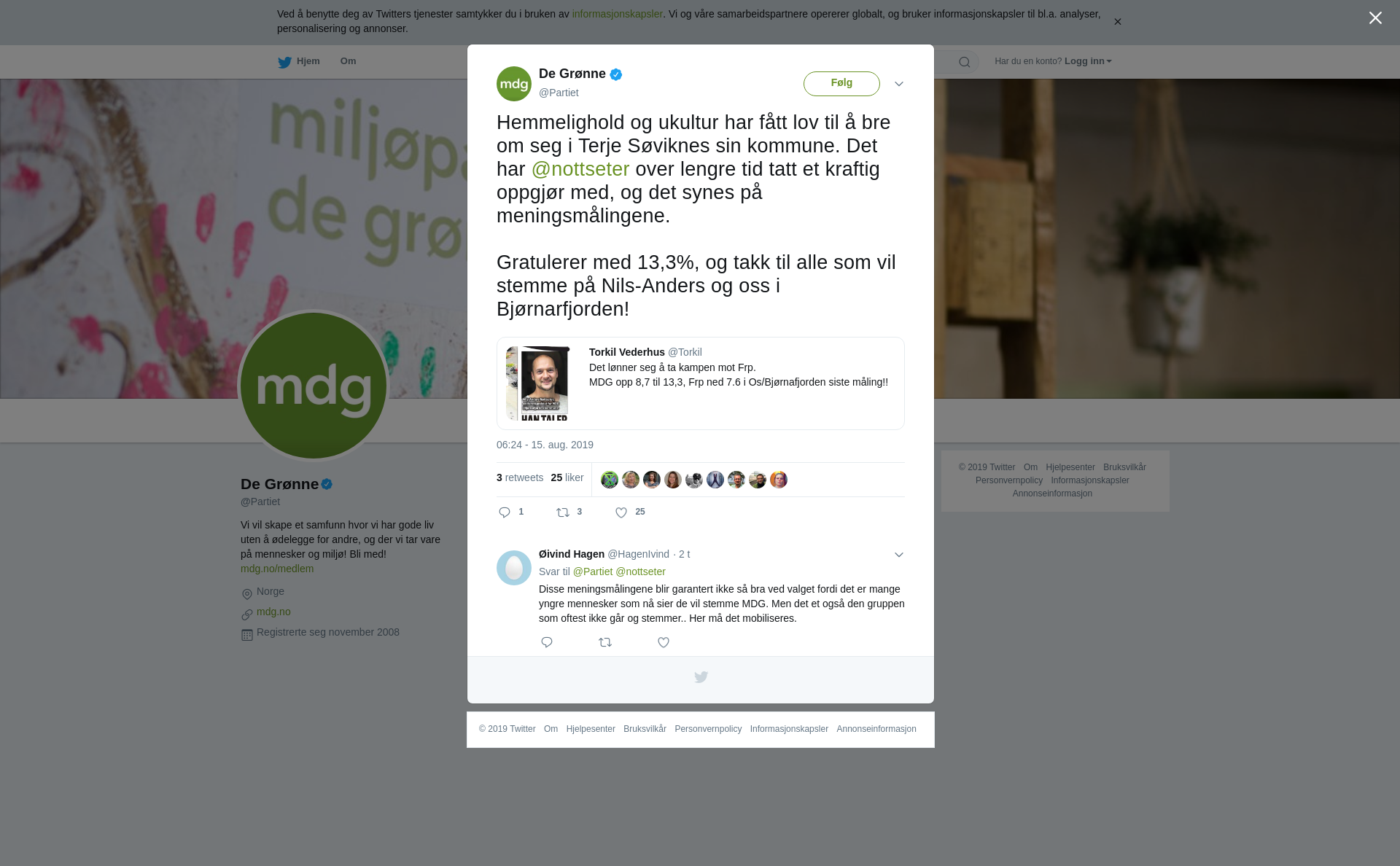
Task: Click the Twitter bird Hjem icon
Action: (x=284, y=62)
